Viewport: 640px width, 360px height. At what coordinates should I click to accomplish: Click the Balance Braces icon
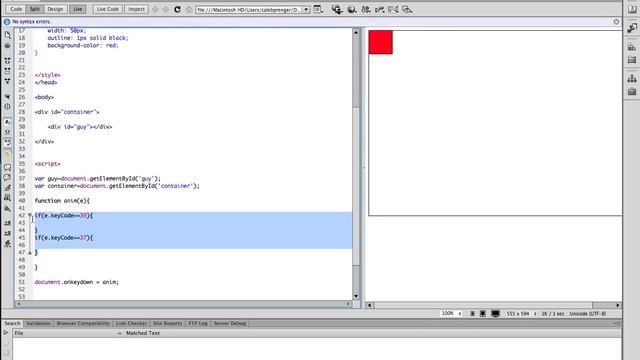[7, 107]
